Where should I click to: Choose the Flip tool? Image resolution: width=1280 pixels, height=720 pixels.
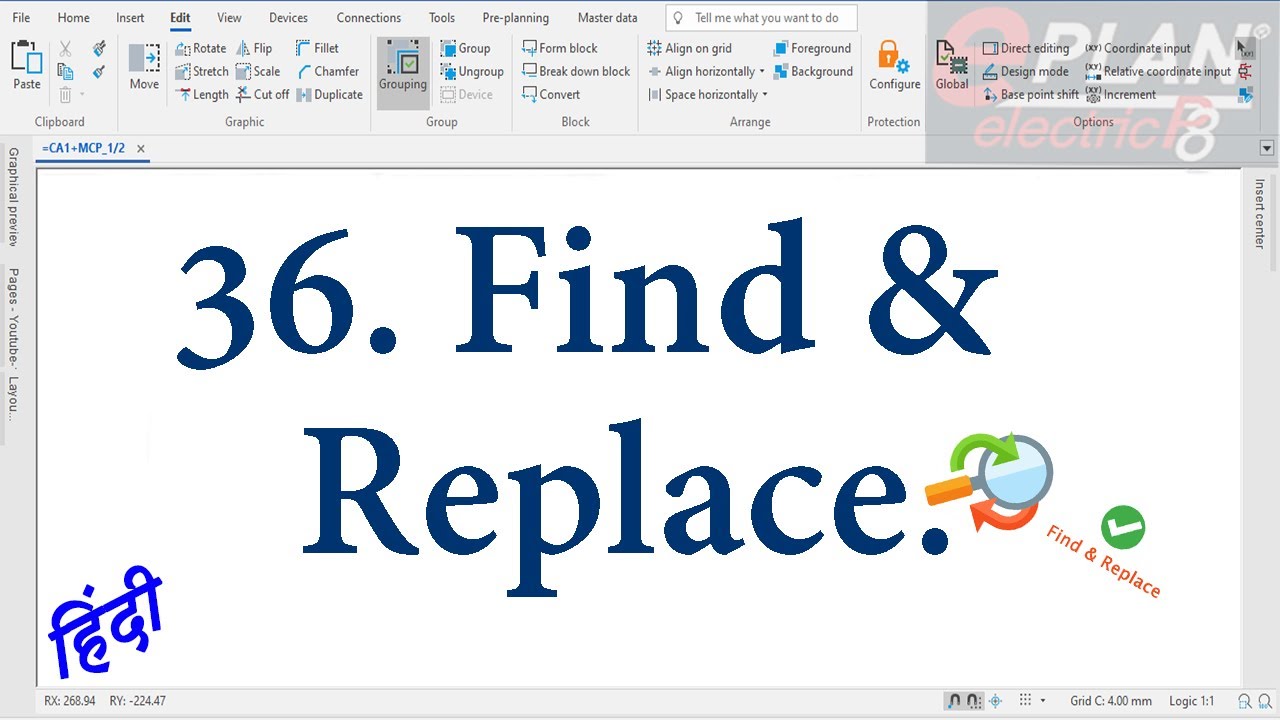point(254,48)
